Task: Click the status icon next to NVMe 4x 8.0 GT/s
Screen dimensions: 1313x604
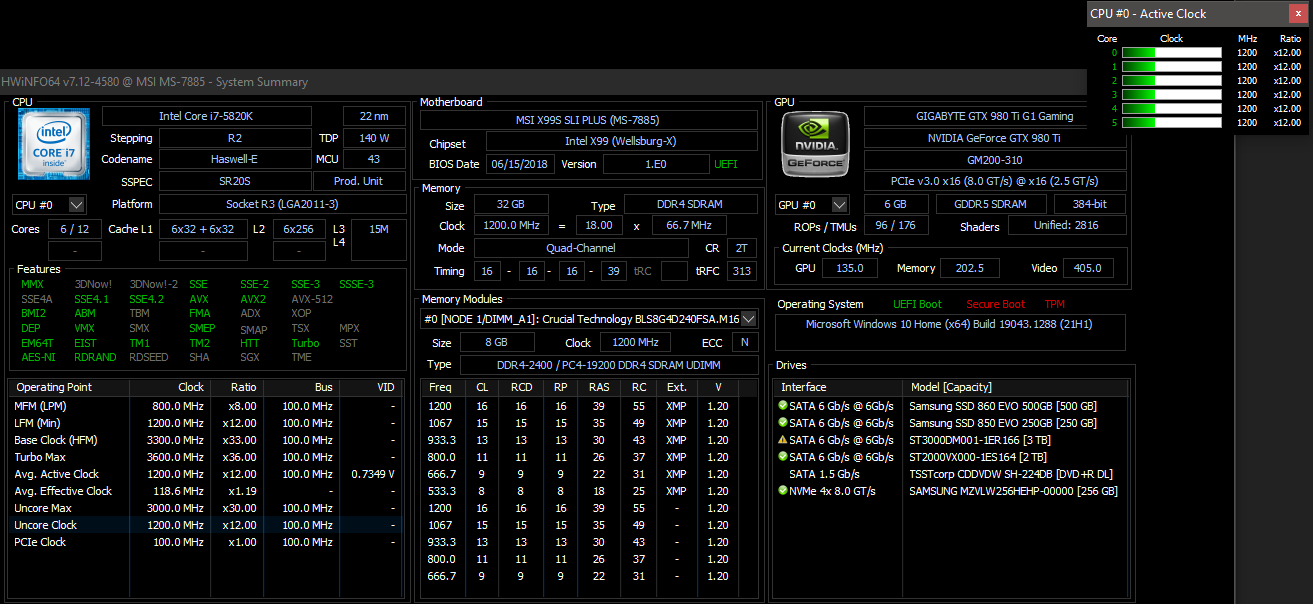Action: pos(782,491)
